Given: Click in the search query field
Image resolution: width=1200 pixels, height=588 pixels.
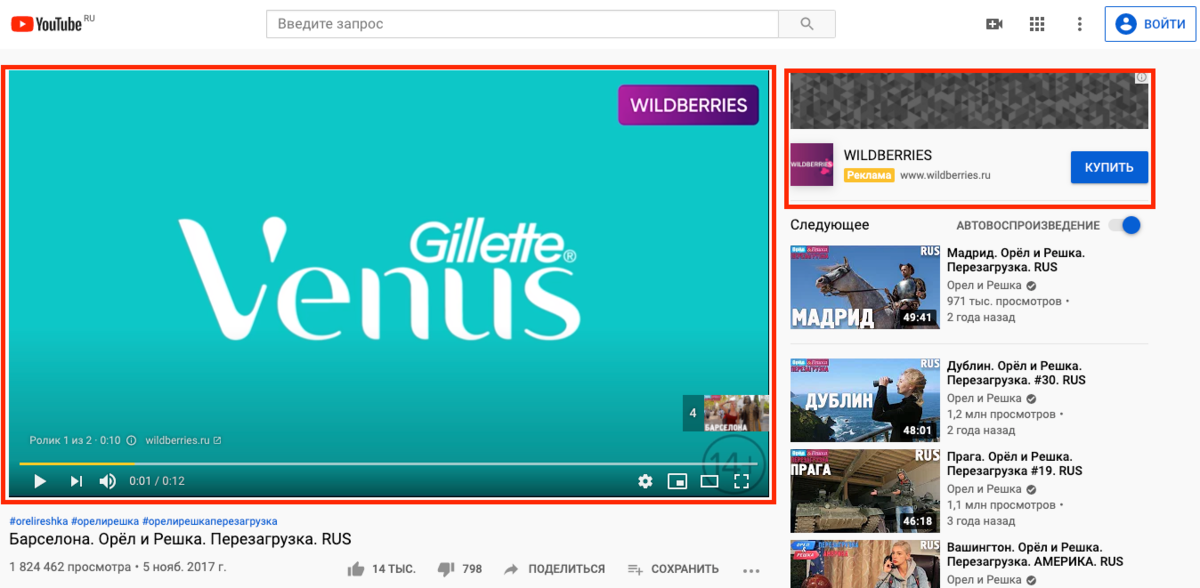Looking at the screenshot, I should 522,24.
